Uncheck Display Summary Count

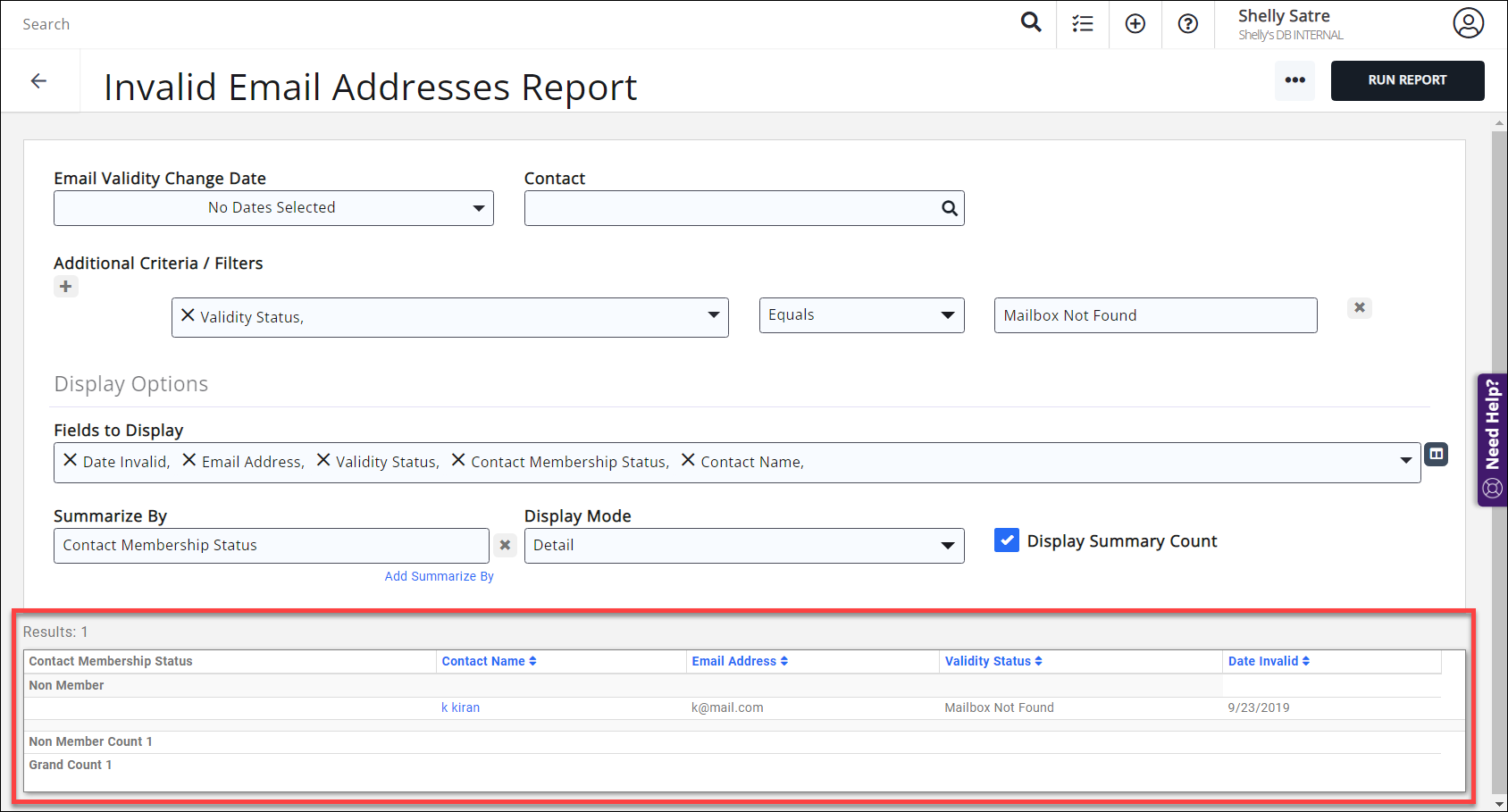click(x=1006, y=540)
